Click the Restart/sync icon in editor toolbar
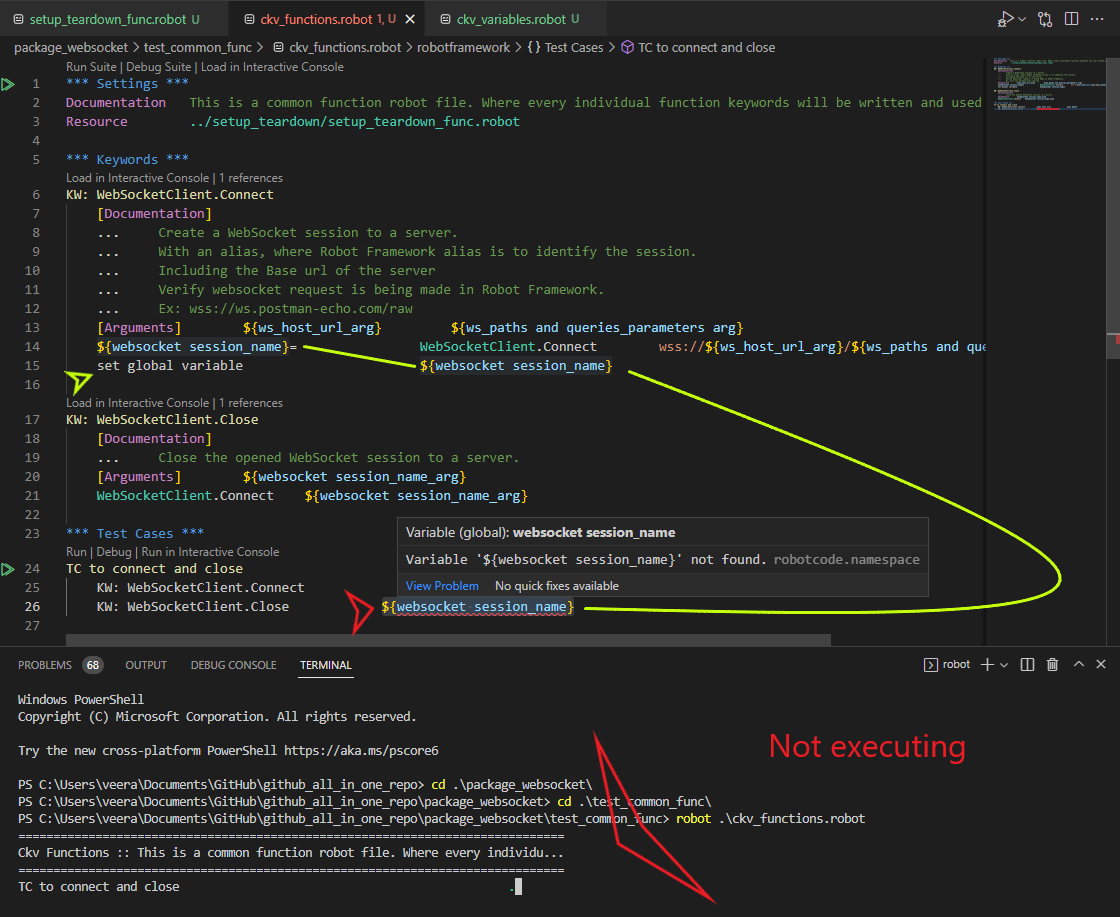 [x=1044, y=18]
